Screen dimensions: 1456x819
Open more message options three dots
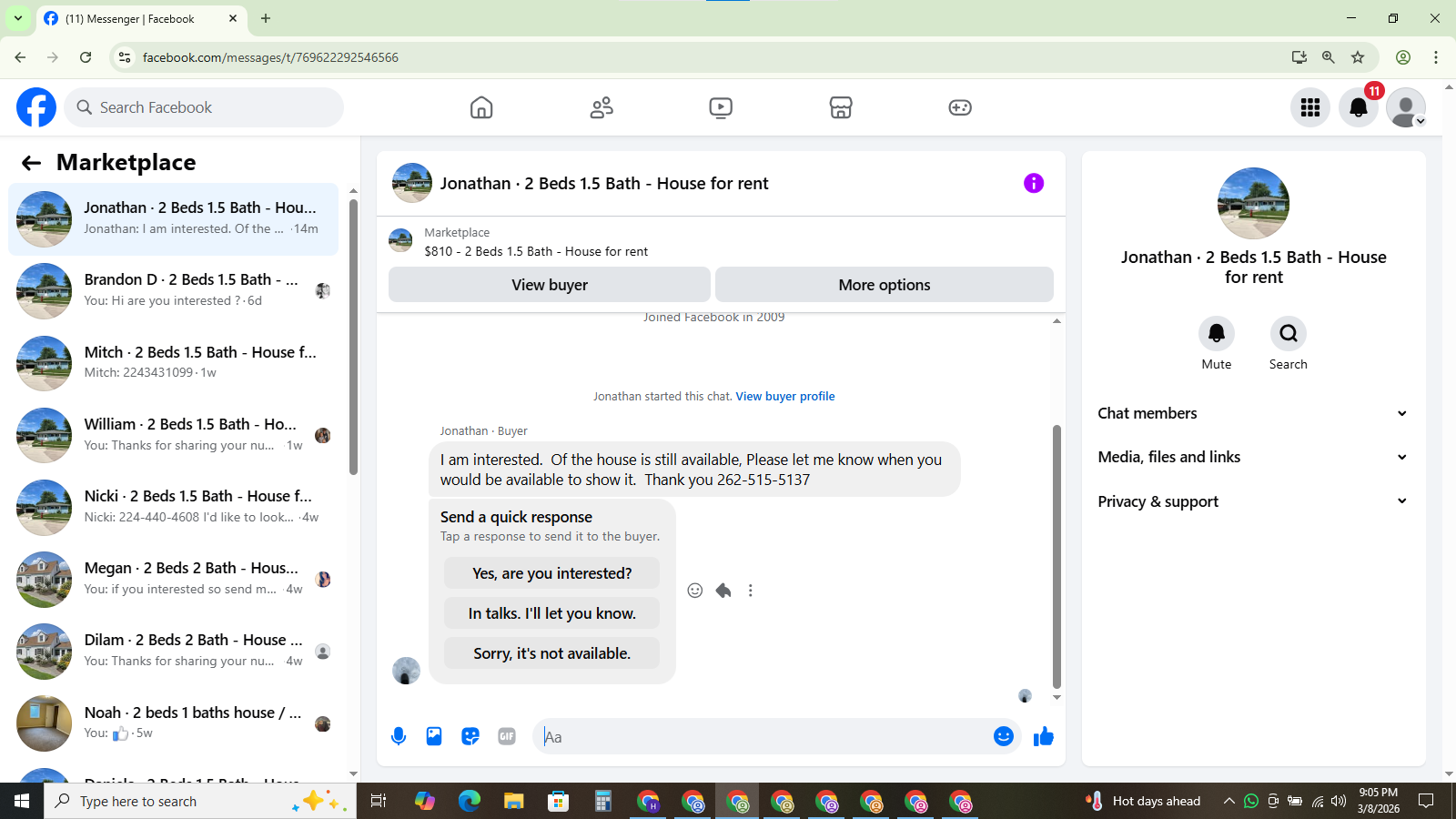click(751, 591)
